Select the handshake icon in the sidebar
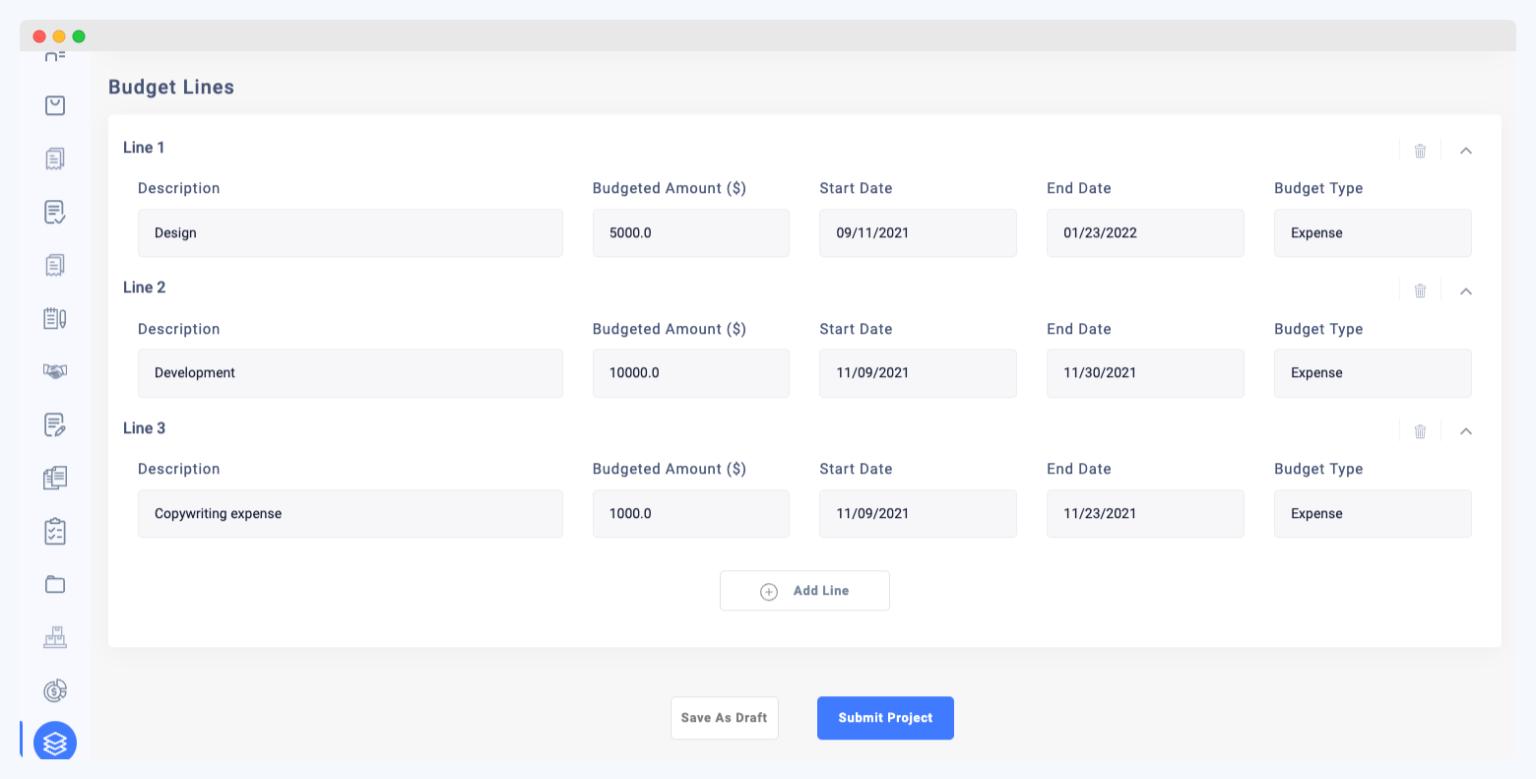The image size is (1536, 779). coord(55,371)
